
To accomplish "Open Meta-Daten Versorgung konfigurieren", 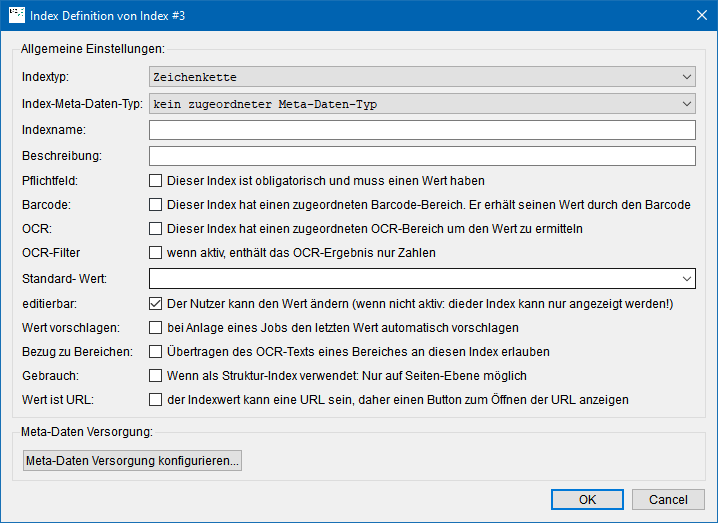I will pyautogui.click(x=132, y=460).
